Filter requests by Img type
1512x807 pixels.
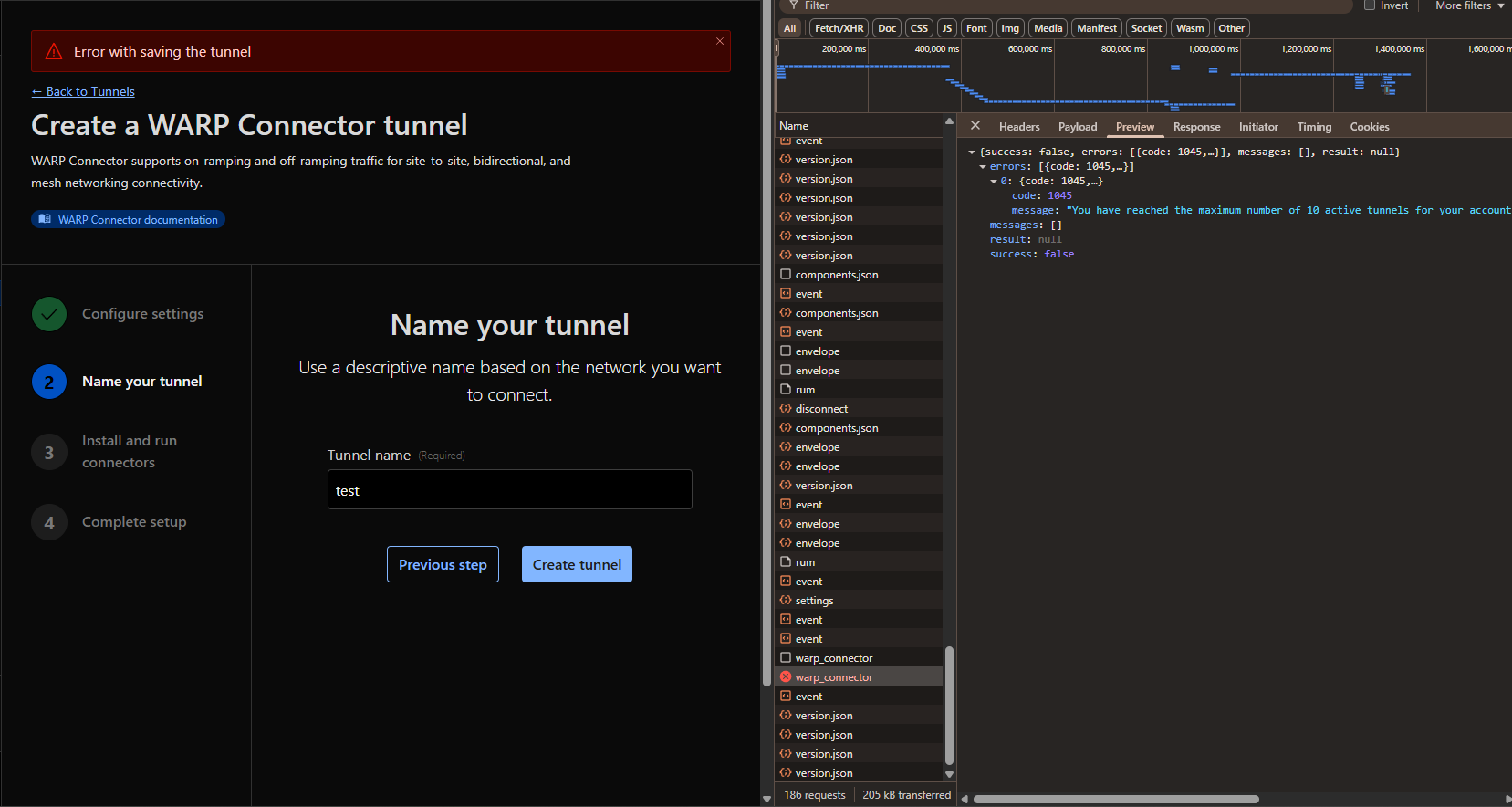[x=1010, y=28]
